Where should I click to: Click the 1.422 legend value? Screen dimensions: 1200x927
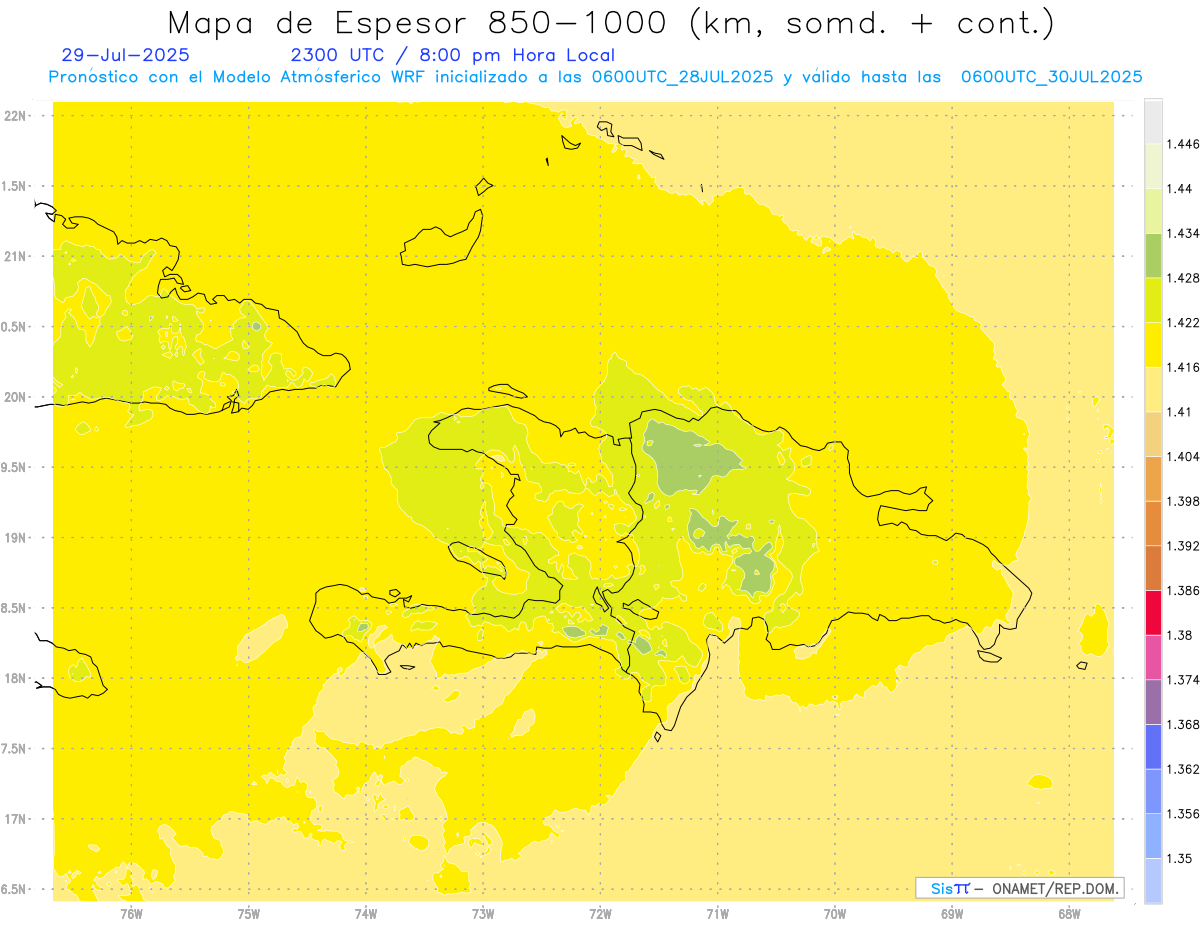tap(1183, 322)
